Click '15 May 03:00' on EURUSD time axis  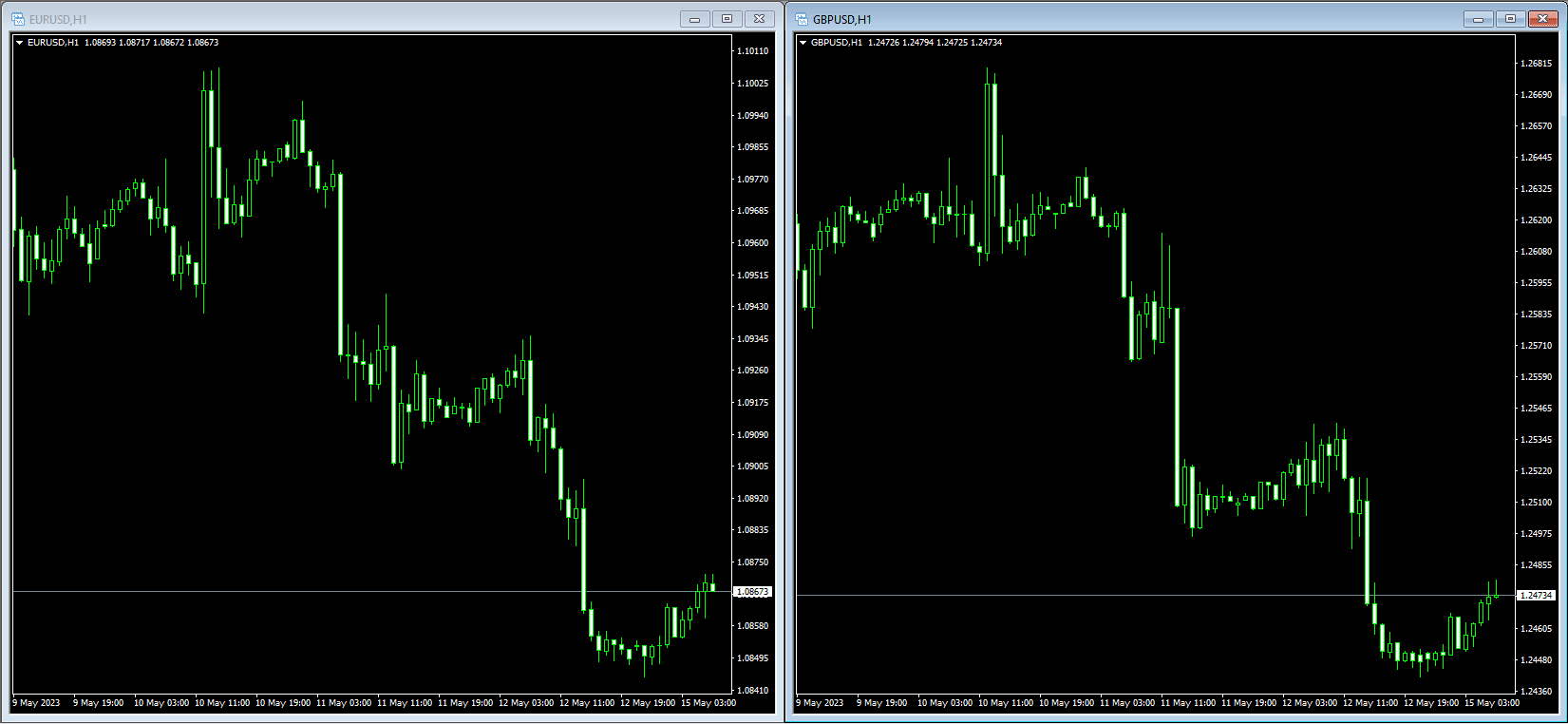click(x=708, y=703)
